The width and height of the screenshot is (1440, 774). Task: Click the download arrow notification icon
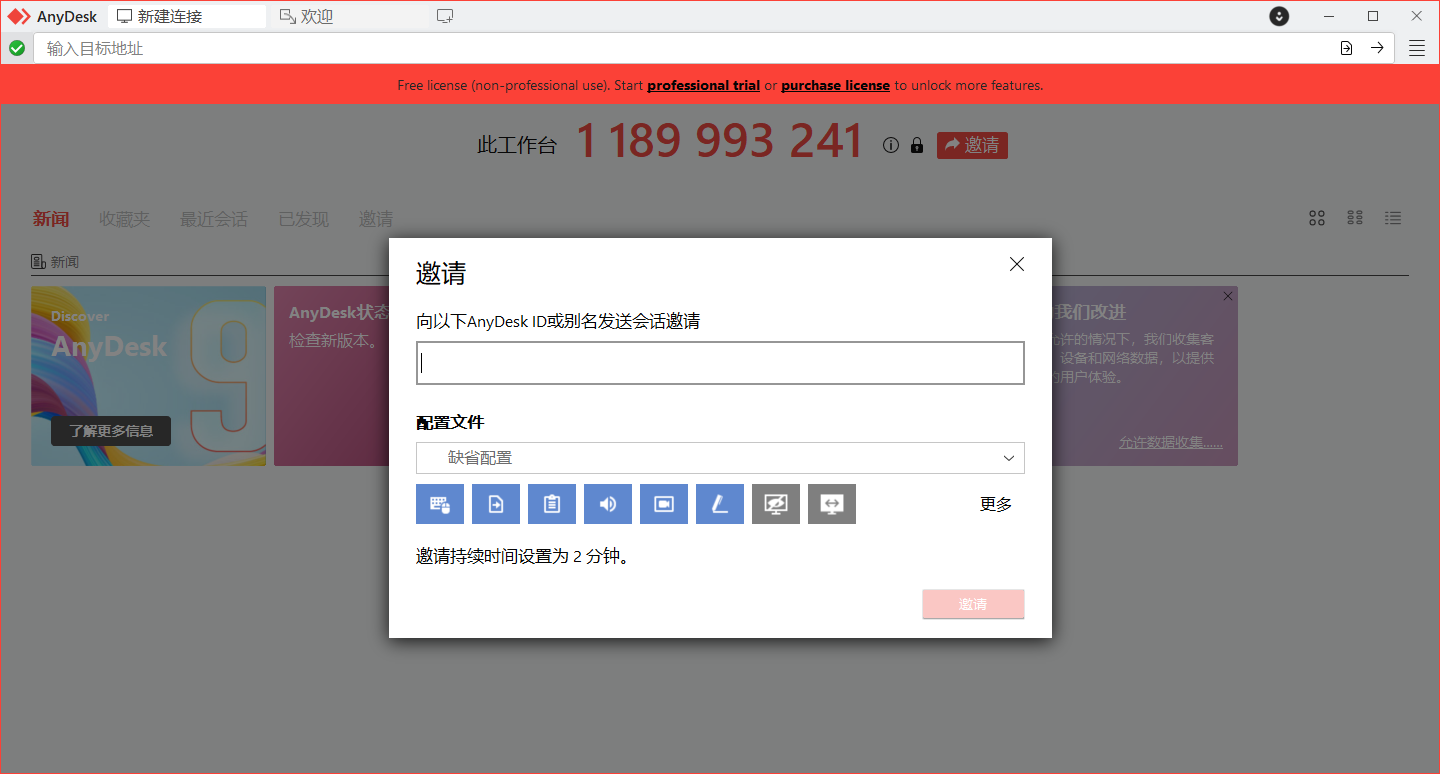1279,16
